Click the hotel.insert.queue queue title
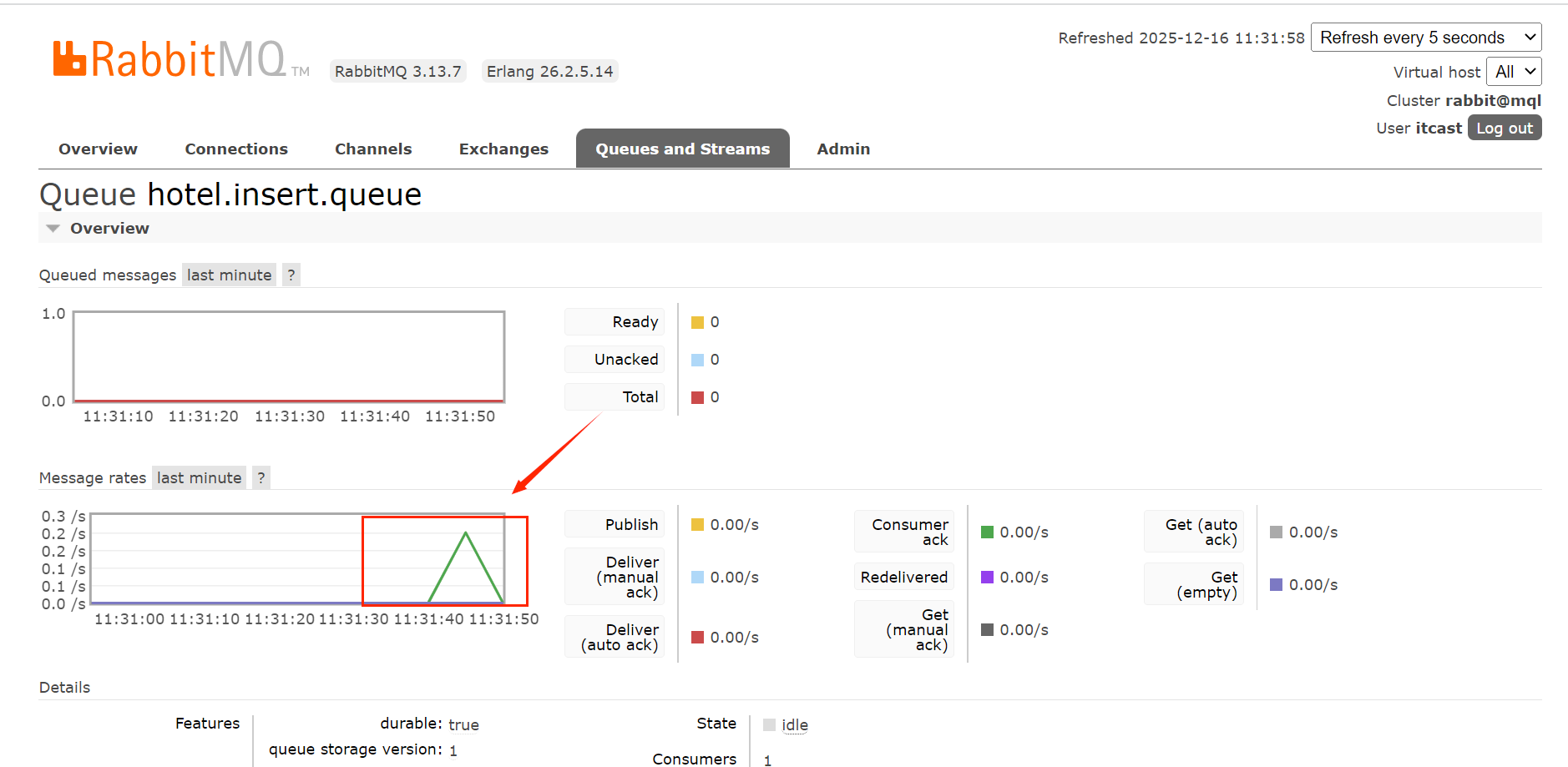 [x=285, y=194]
